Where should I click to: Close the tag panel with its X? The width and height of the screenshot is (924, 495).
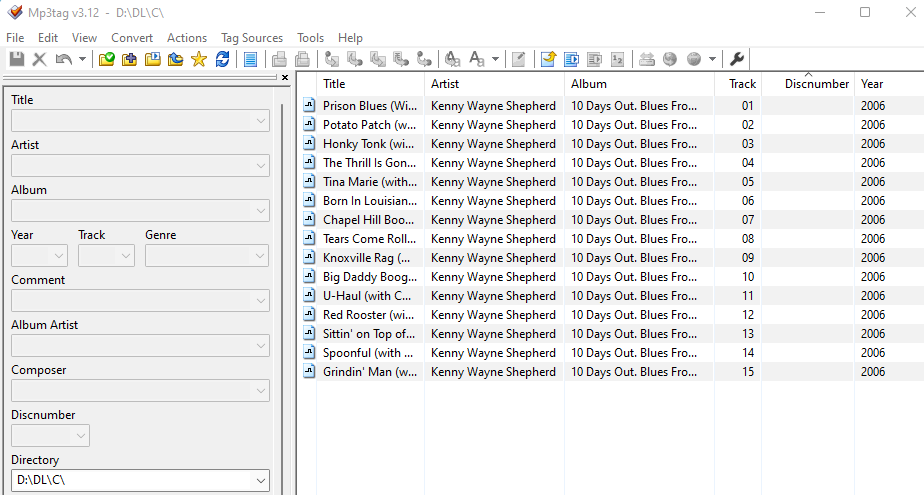point(285,78)
